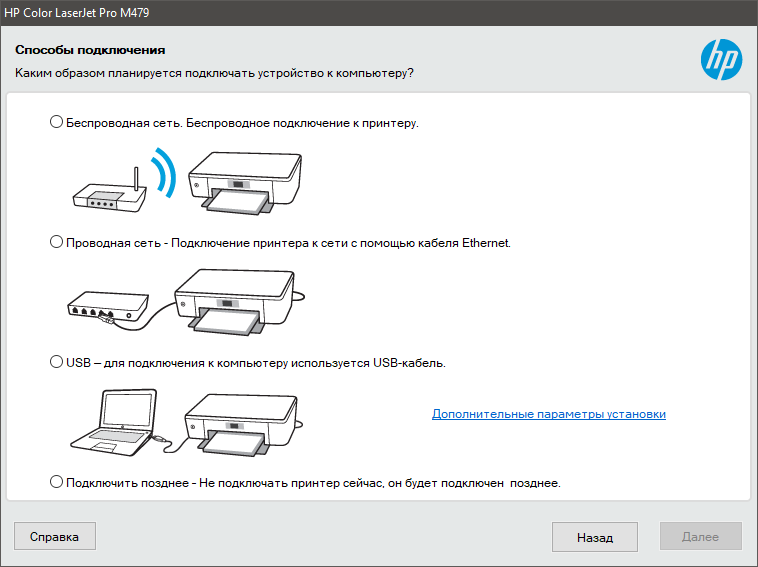This screenshot has width=758, height=567.
Task: Select the 'Подключить позднее' radio option
Action: pyautogui.click(x=57, y=482)
